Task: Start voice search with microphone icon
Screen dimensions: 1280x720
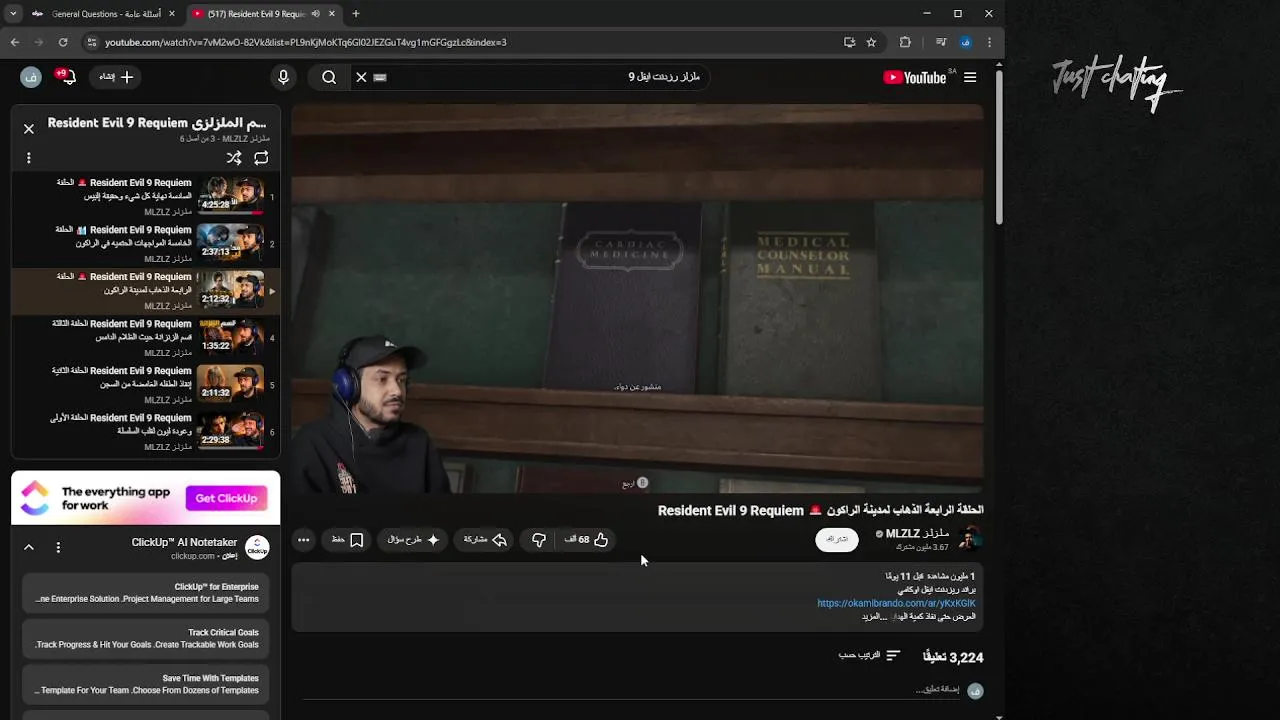Action: (283, 77)
